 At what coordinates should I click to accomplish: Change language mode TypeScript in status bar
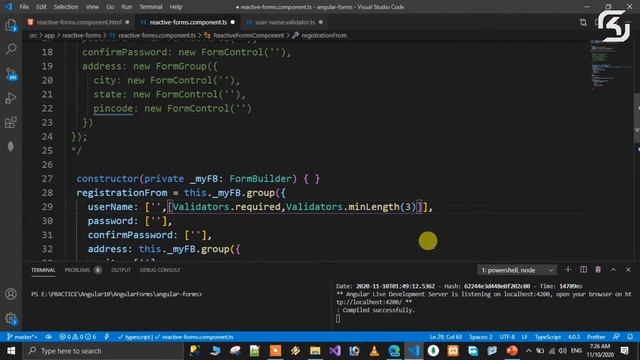[548, 337]
